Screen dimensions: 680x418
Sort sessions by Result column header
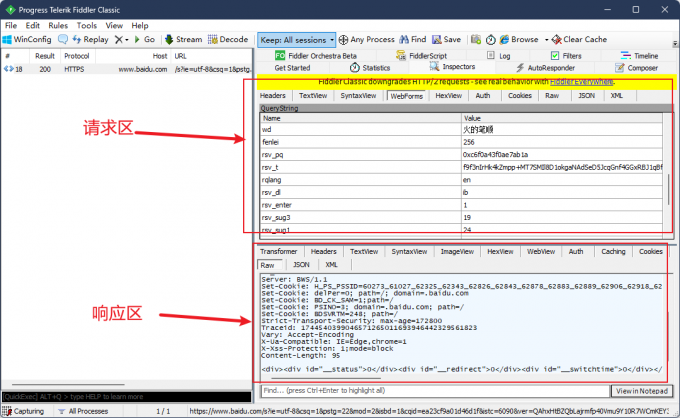click(45, 56)
